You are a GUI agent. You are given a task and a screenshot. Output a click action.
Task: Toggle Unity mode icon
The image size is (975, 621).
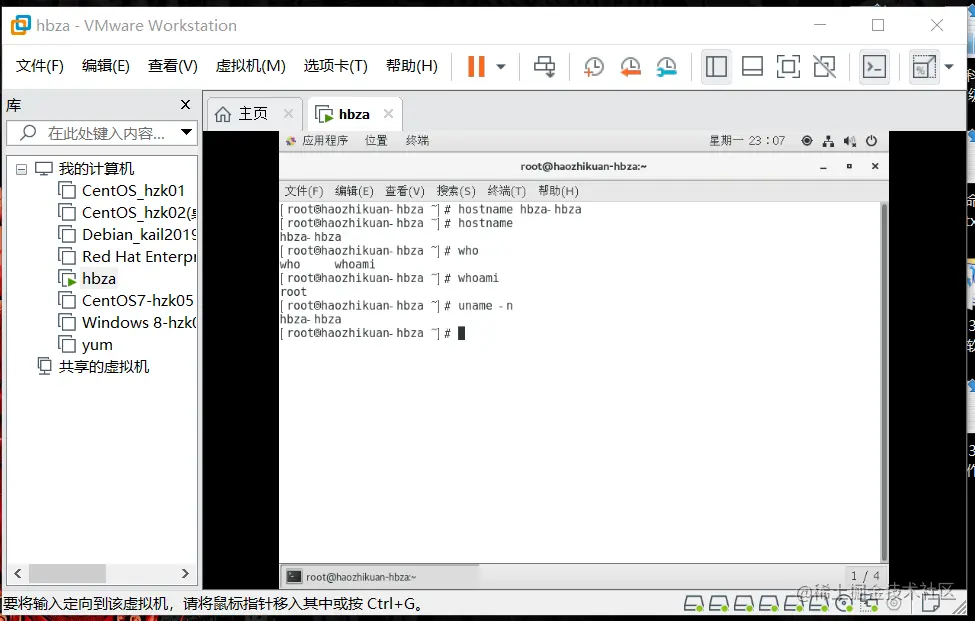825,67
